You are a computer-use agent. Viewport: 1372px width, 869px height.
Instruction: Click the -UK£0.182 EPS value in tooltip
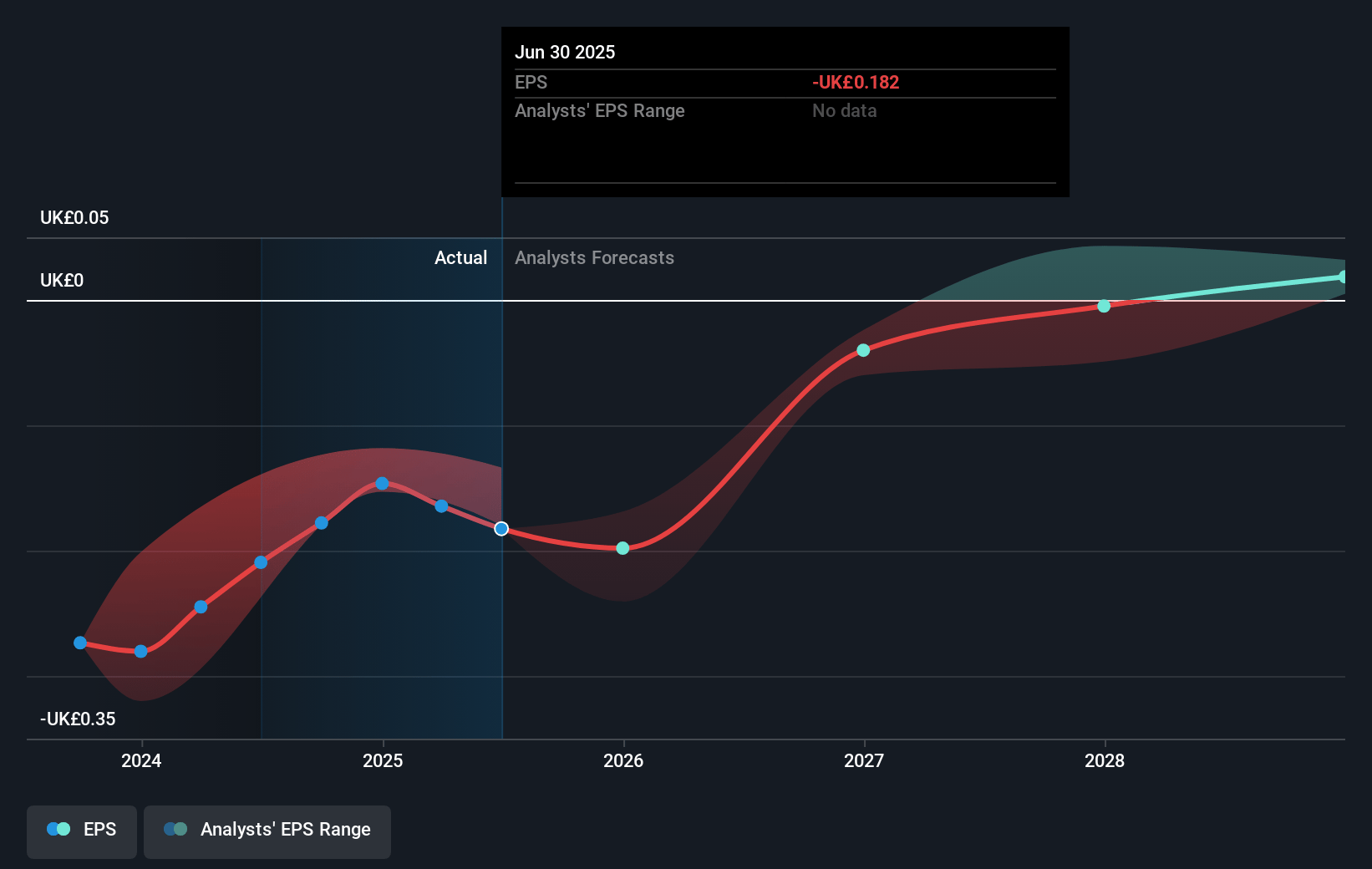[x=856, y=83]
